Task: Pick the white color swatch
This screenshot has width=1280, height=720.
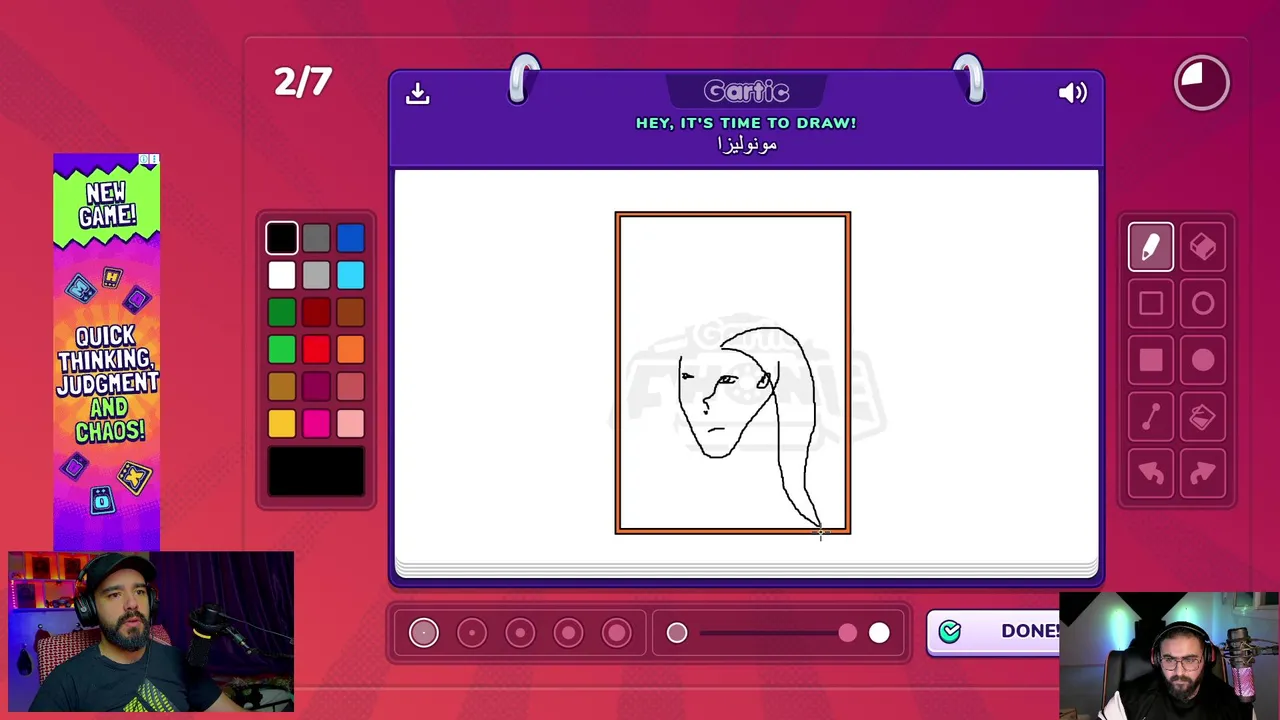Action: (282, 275)
